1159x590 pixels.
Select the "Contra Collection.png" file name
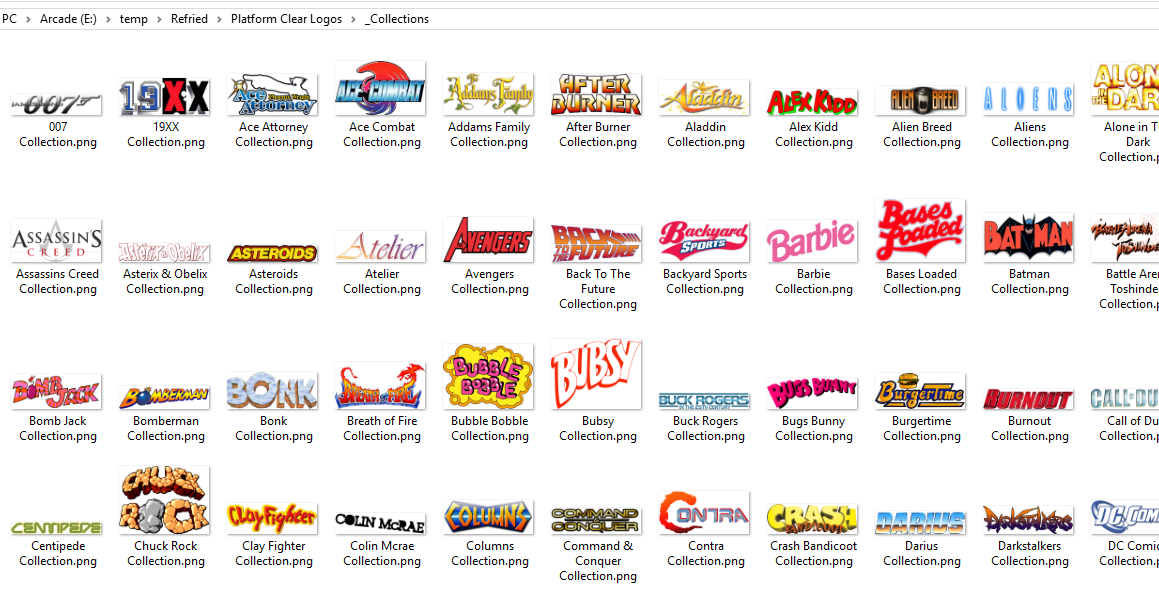click(705, 553)
